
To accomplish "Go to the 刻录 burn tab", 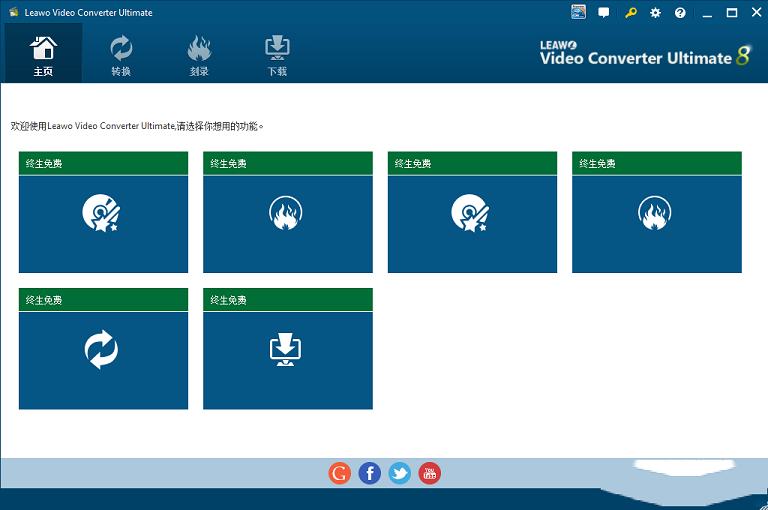I will pyautogui.click(x=199, y=53).
